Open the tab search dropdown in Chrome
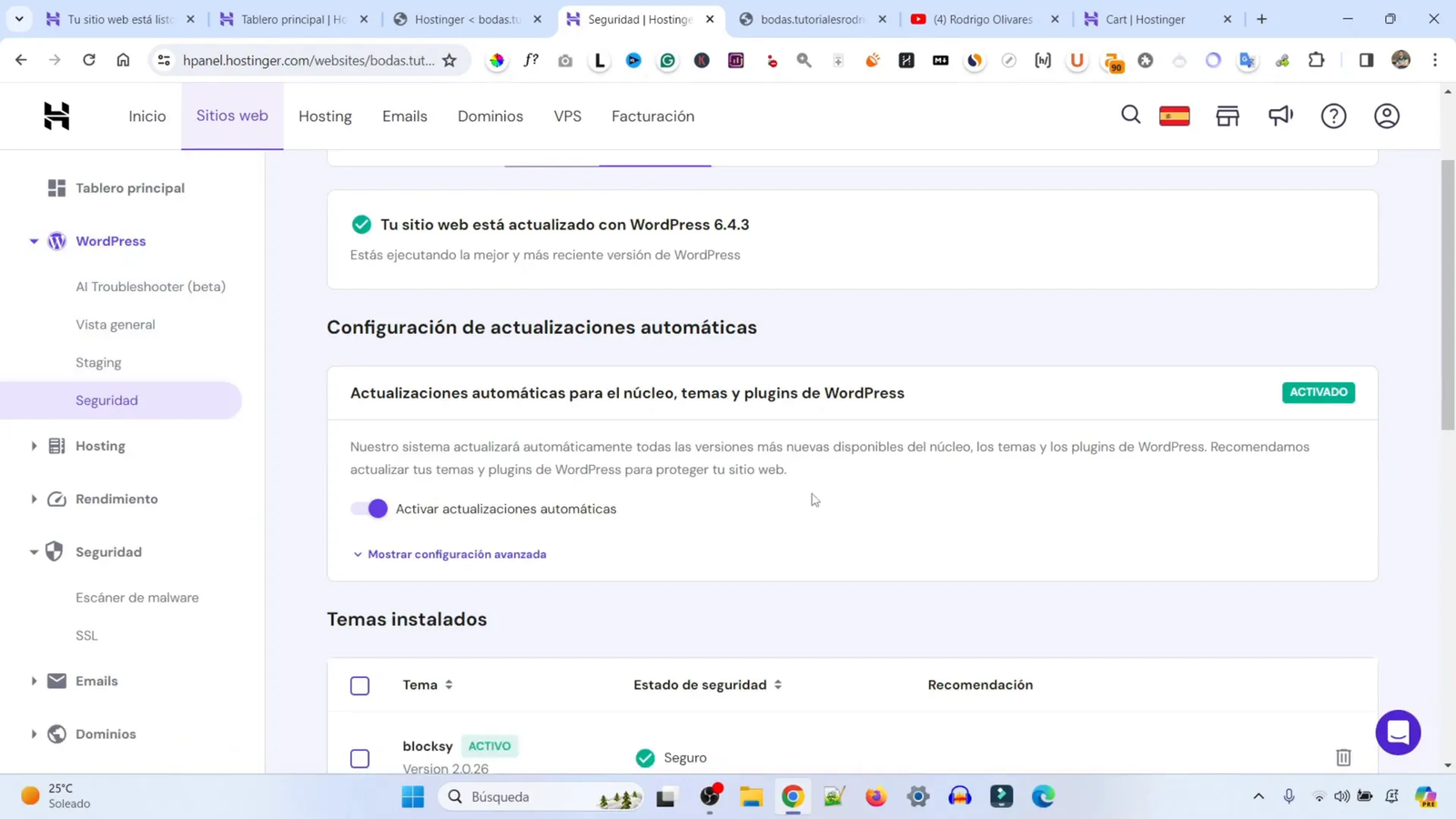Viewport: 1456px width, 819px height. [18, 18]
